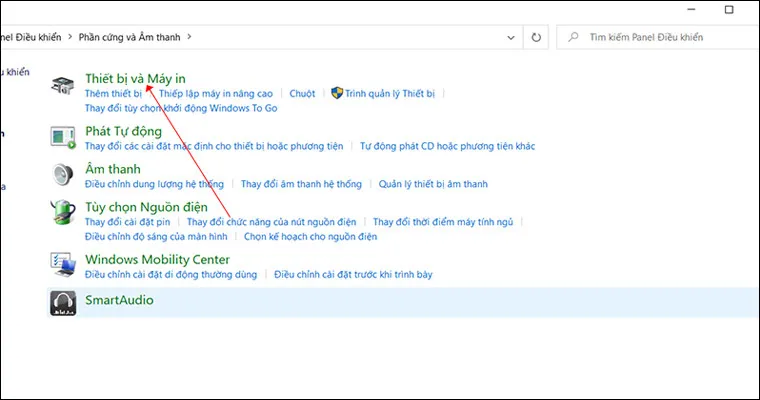Refresh the Control Panel view
The height and width of the screenshot is (400, 760).
(537, 37)
